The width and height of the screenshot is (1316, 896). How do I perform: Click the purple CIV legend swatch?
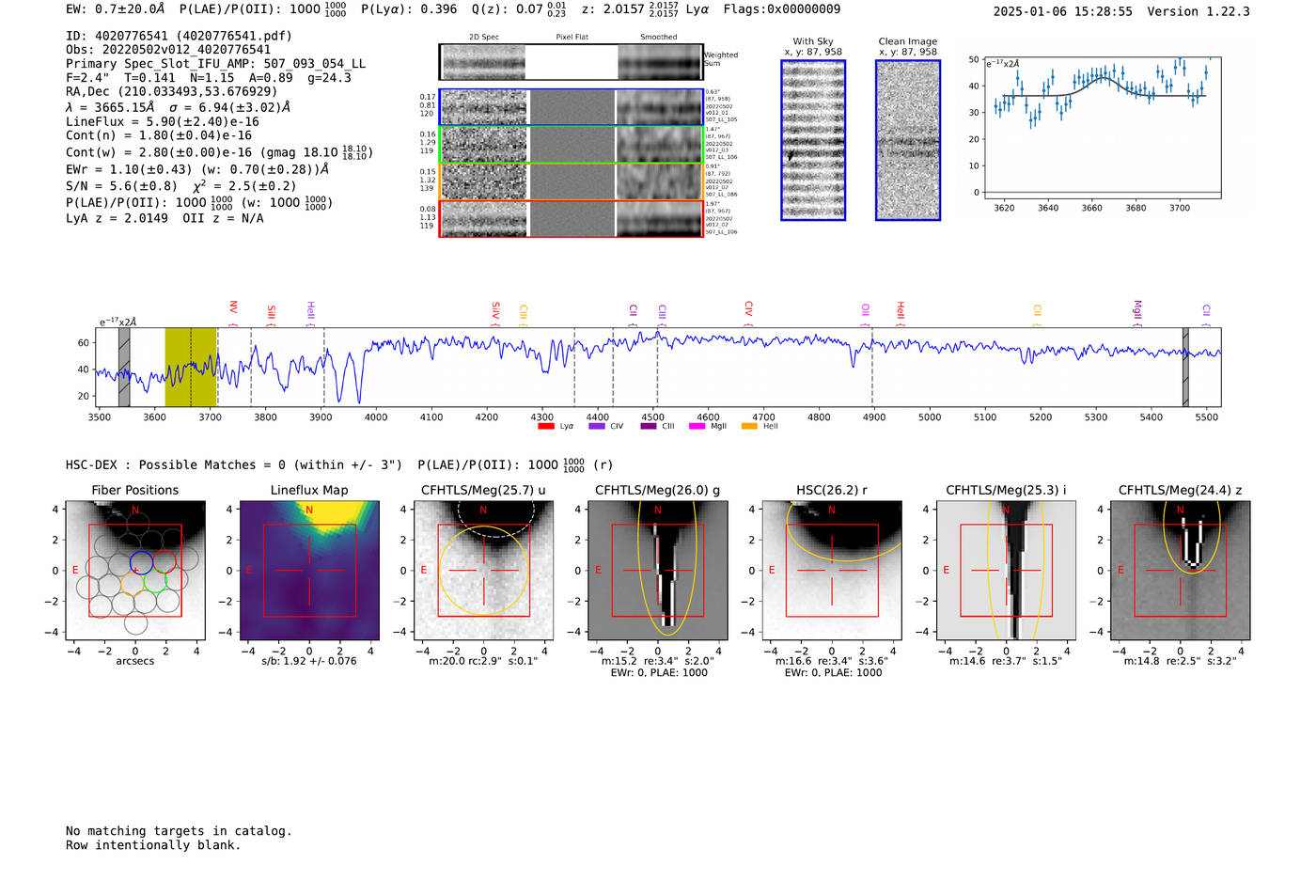596,427
